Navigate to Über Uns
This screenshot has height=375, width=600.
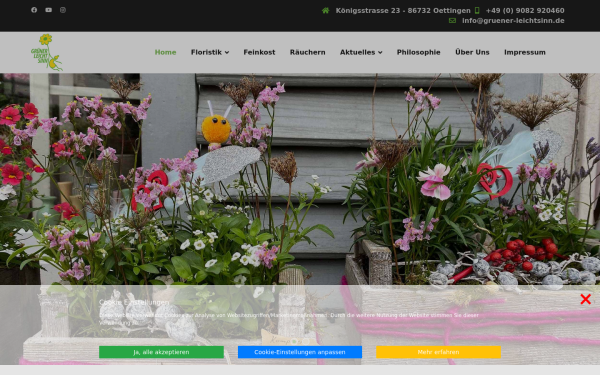tap(472, 52)
